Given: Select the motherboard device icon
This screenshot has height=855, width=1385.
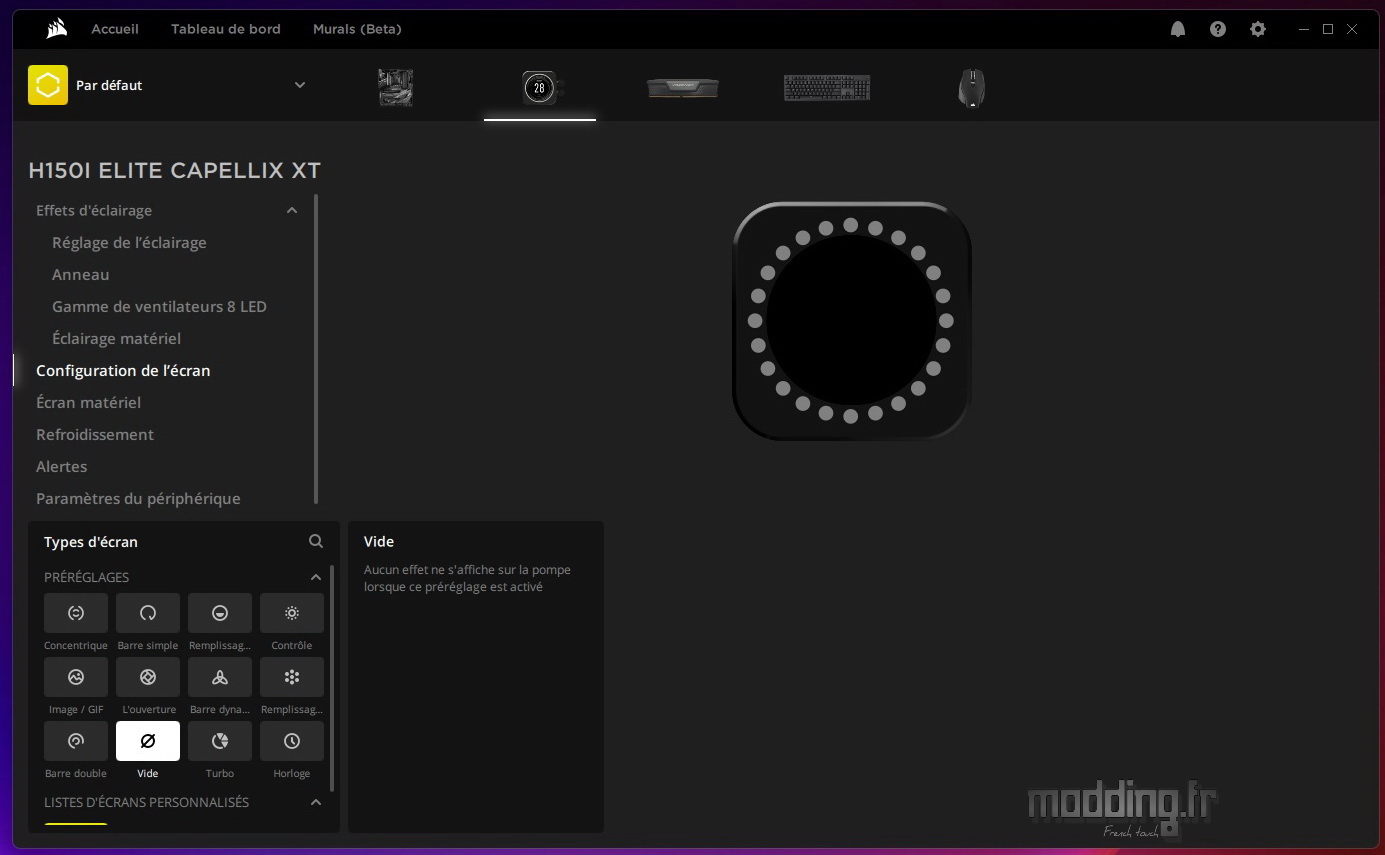Looking at the screenshot, I should click(396, 87).
